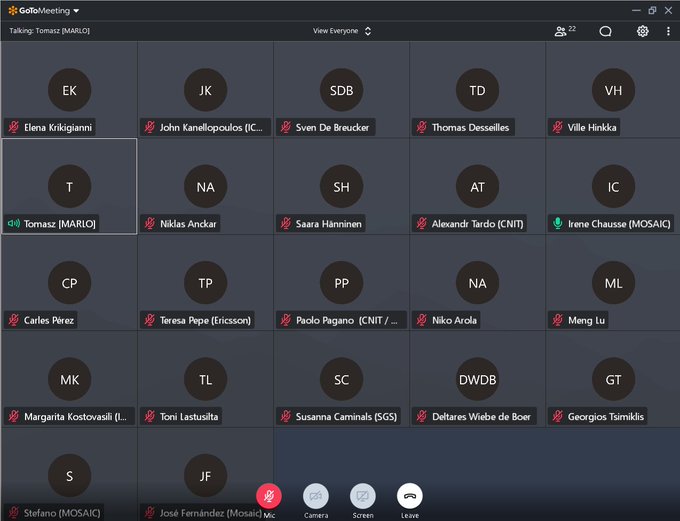Open the settings gear icon
Viewport: 680px width, 521px height.
tap(642, 31)
